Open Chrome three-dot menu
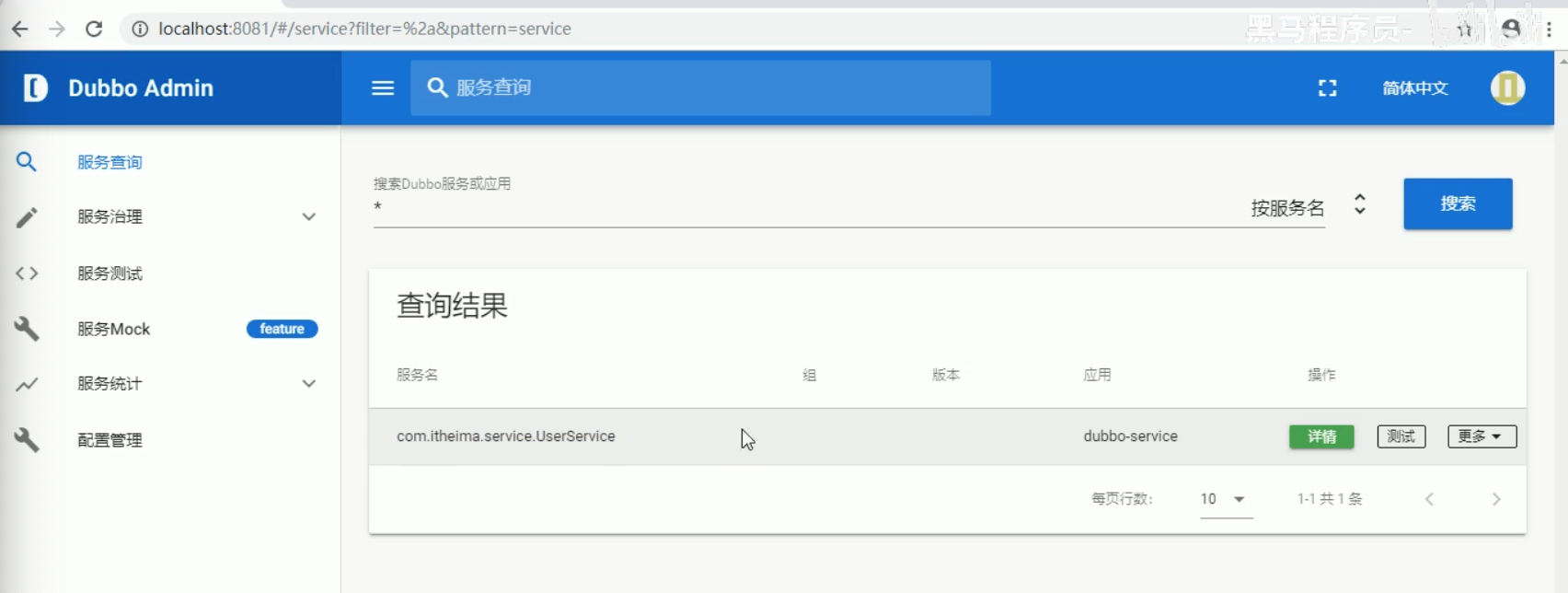1568x593 pixels. pos(1550,29)
